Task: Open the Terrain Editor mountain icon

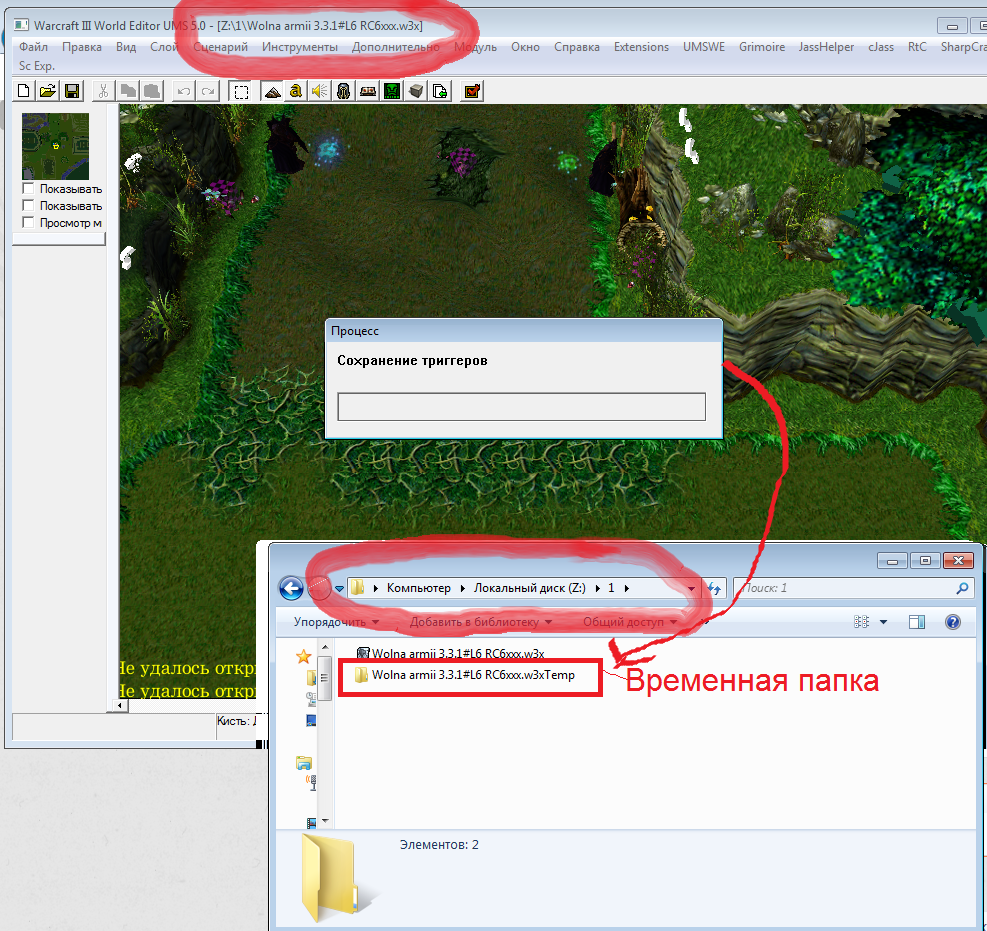Action: [272, 91]
